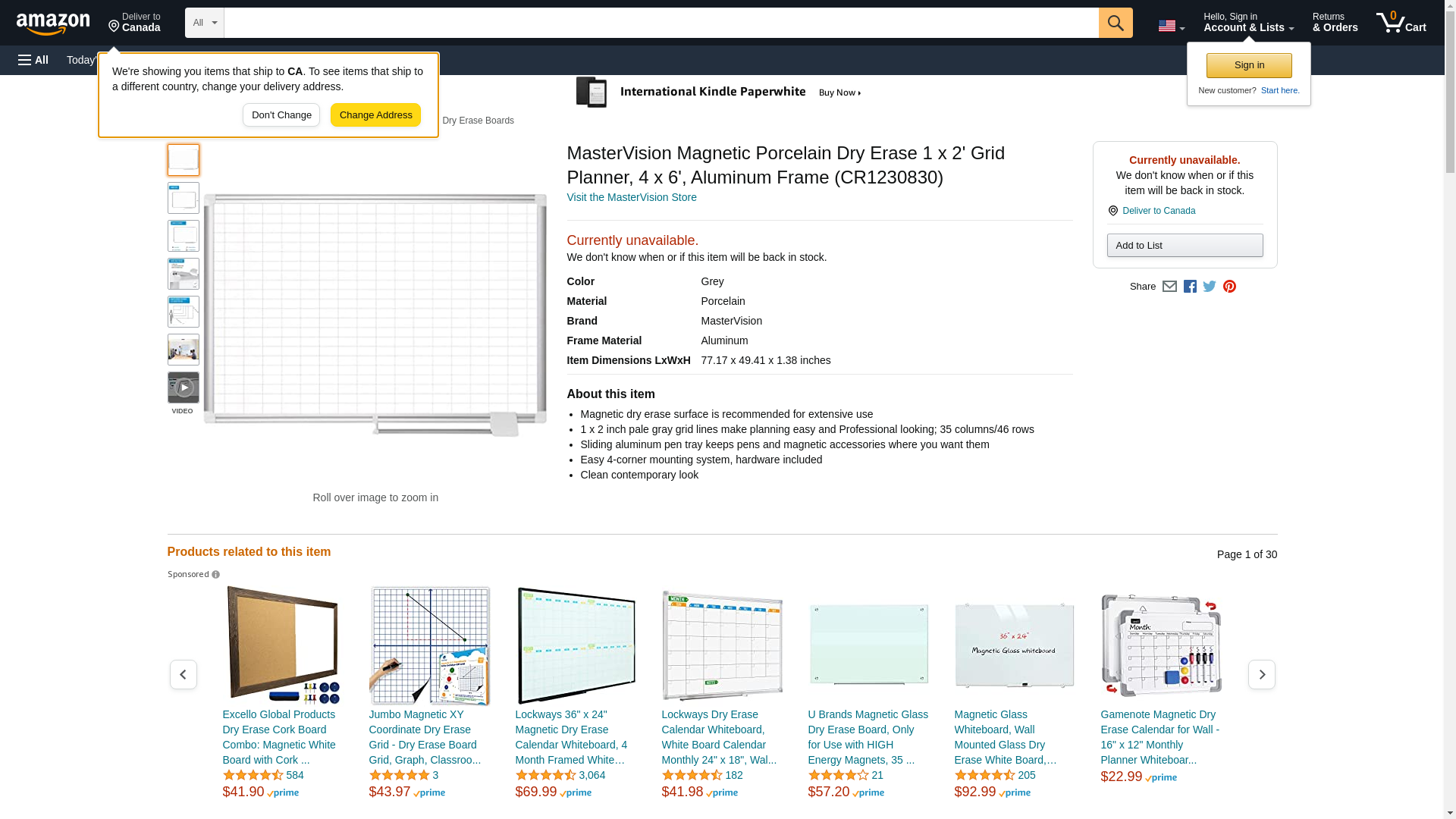Click in the Amazon search field
Image resolution: width=1456 pixels, height=819 pixels.
coord(660,23)
